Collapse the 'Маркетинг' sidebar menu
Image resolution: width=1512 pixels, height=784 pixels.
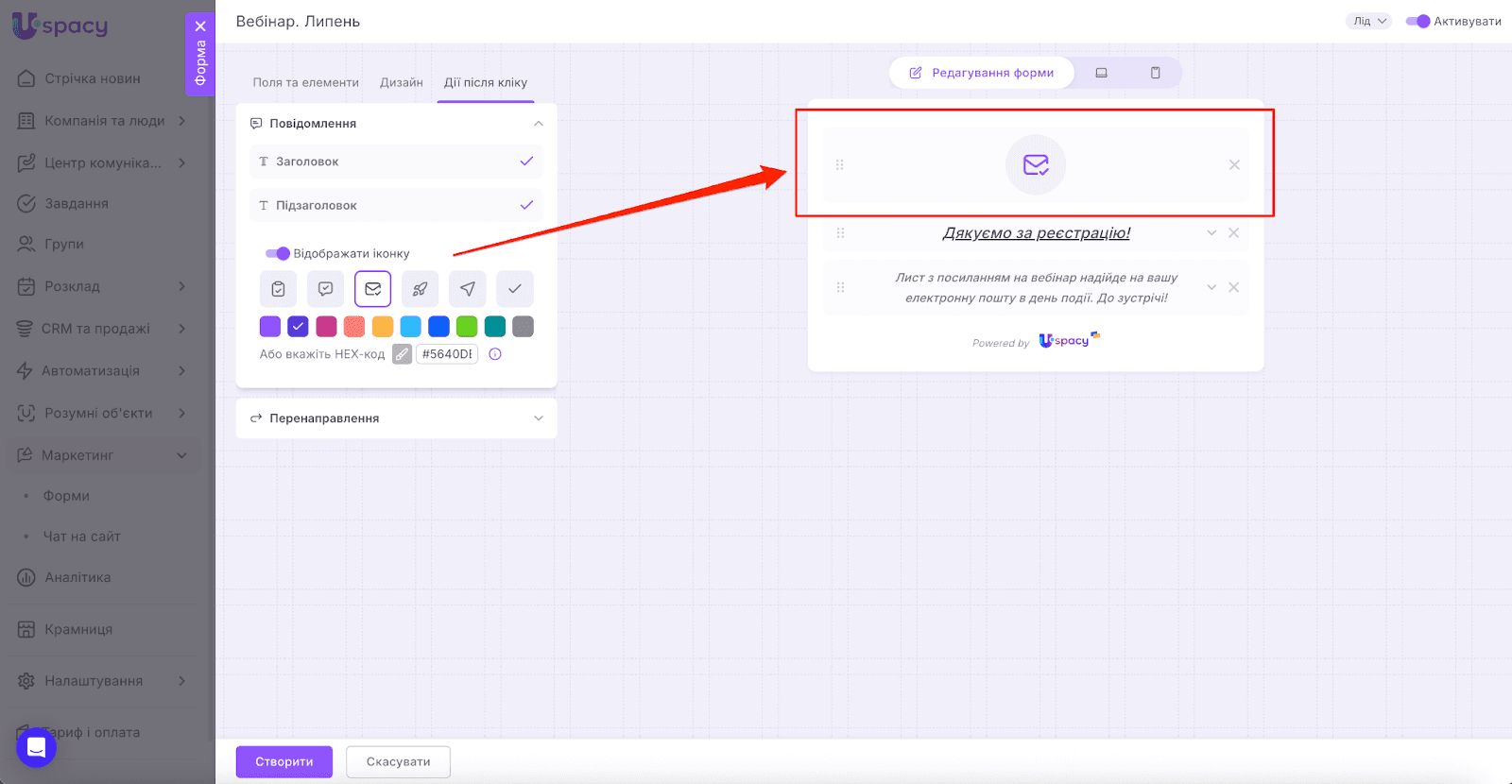tap(182, 455)
